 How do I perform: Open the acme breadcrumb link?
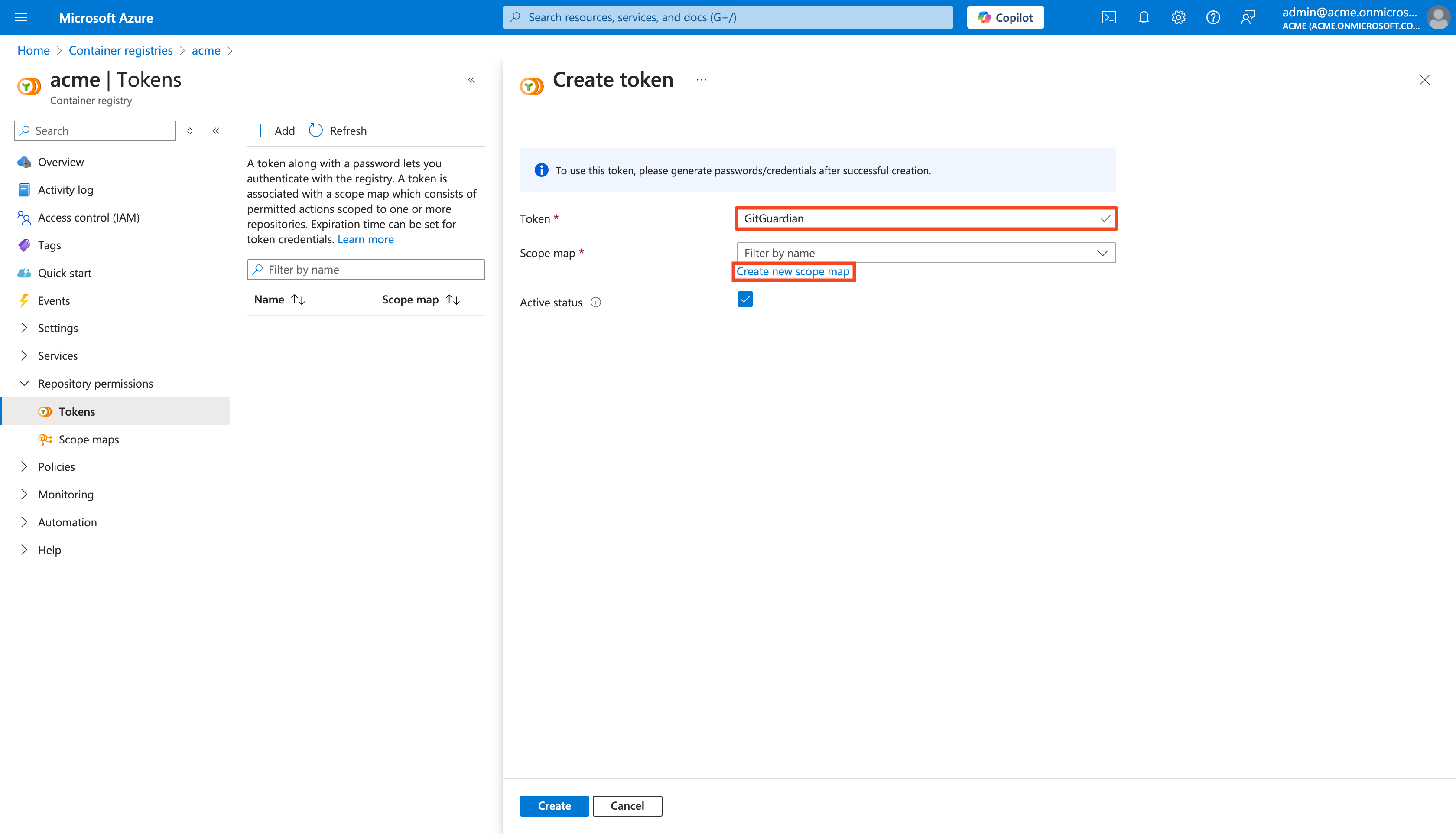click(x=206, y=50)
